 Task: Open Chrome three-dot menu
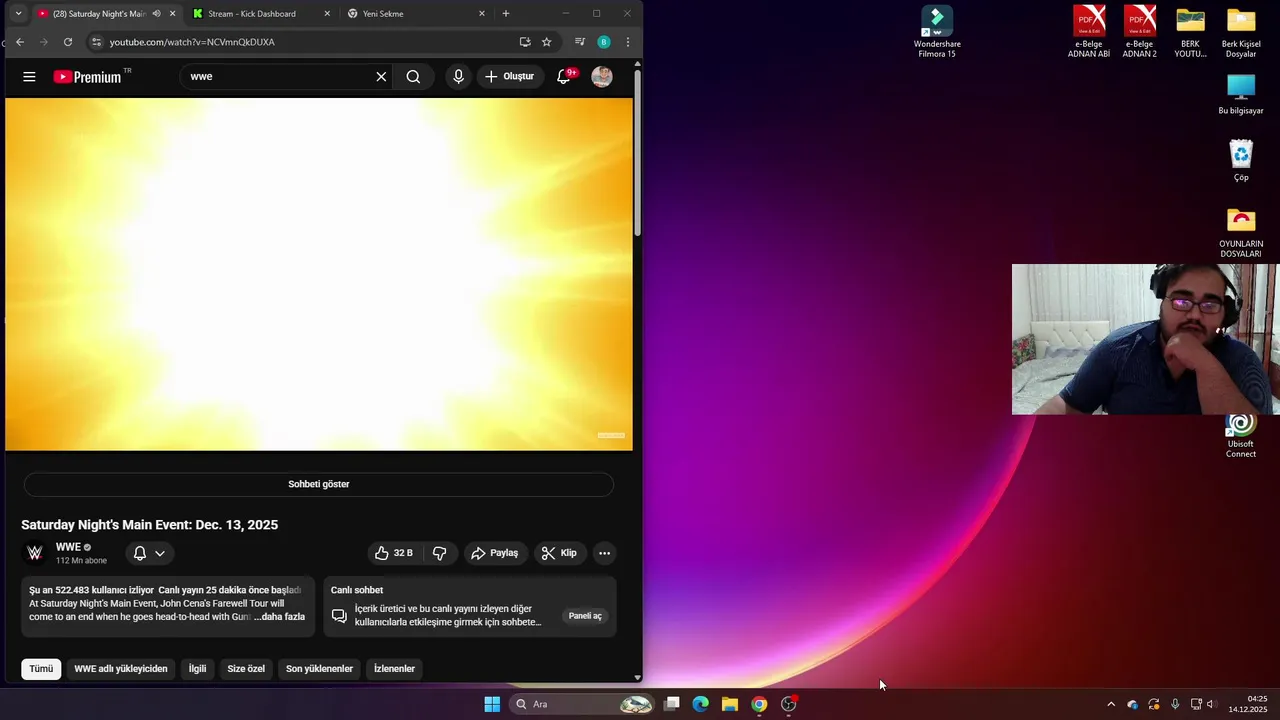coord(628,42)
